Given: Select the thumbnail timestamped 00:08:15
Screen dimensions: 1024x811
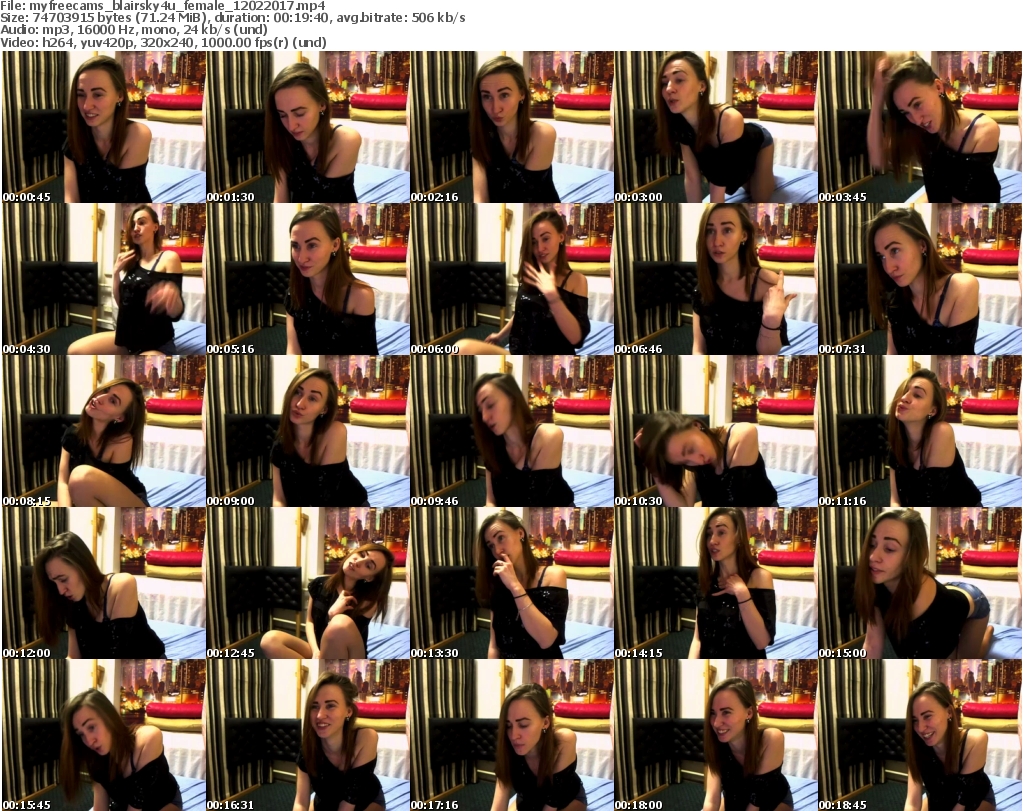Looking at the screenshot, I should pyautogui.click(x=103, y=432).
